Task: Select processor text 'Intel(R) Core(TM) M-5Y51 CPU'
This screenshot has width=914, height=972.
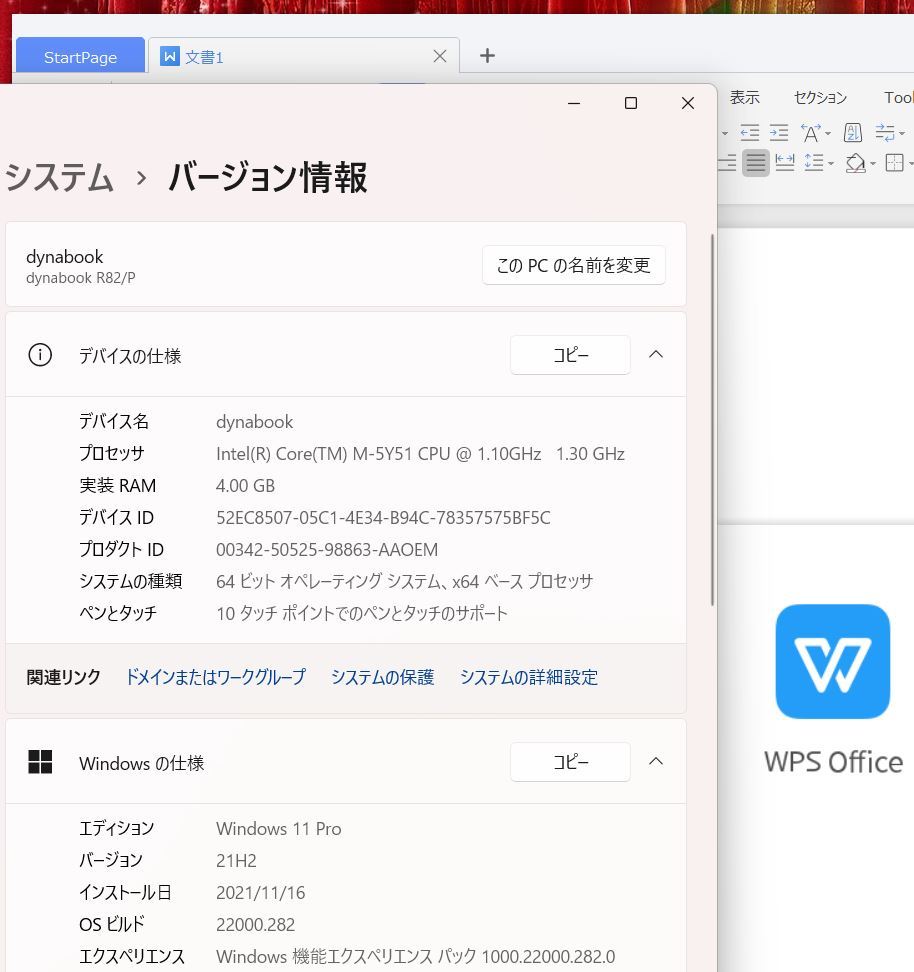Action: click(333, 454)
